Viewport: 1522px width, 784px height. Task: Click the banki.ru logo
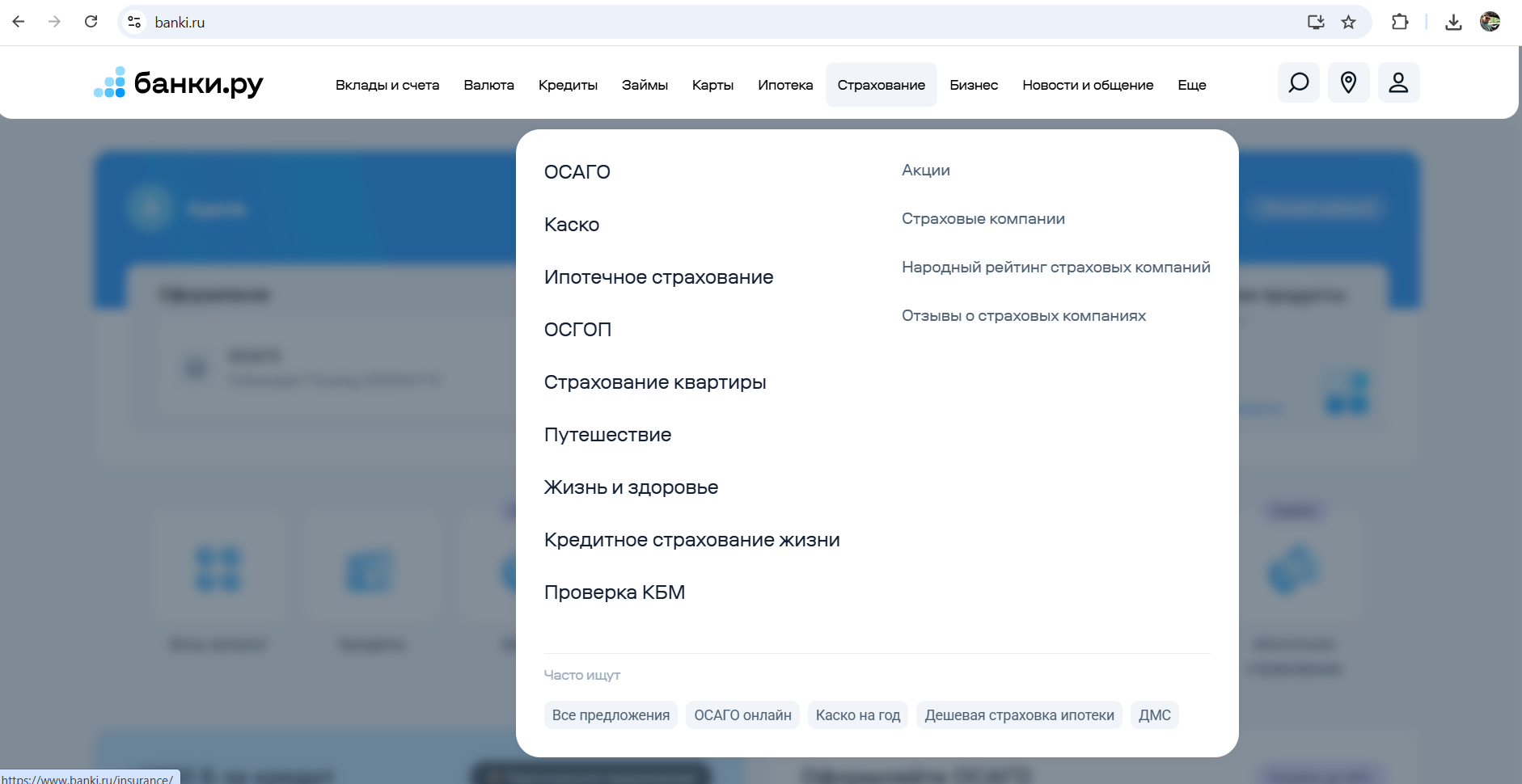coord(179,83)
